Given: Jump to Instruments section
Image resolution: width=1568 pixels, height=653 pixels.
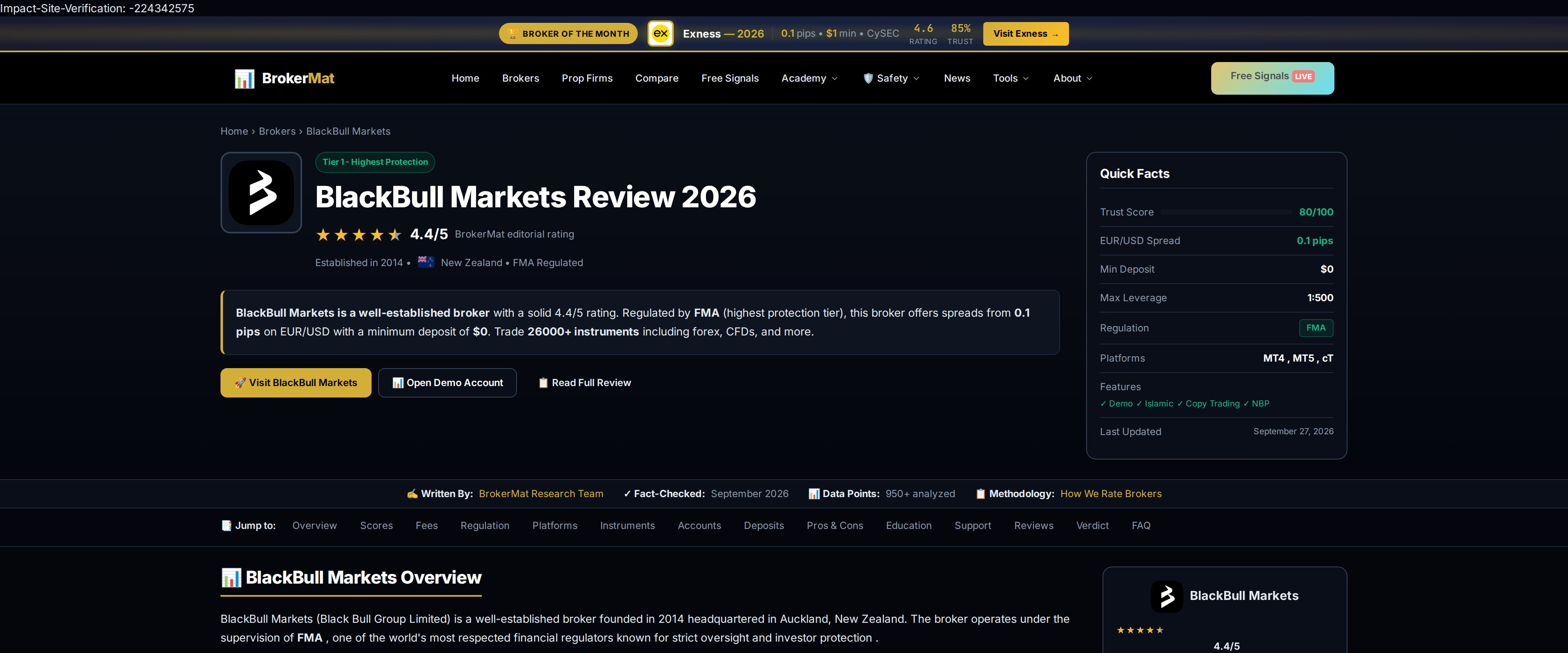Looking at the screenshot, I should coord(628,525).
